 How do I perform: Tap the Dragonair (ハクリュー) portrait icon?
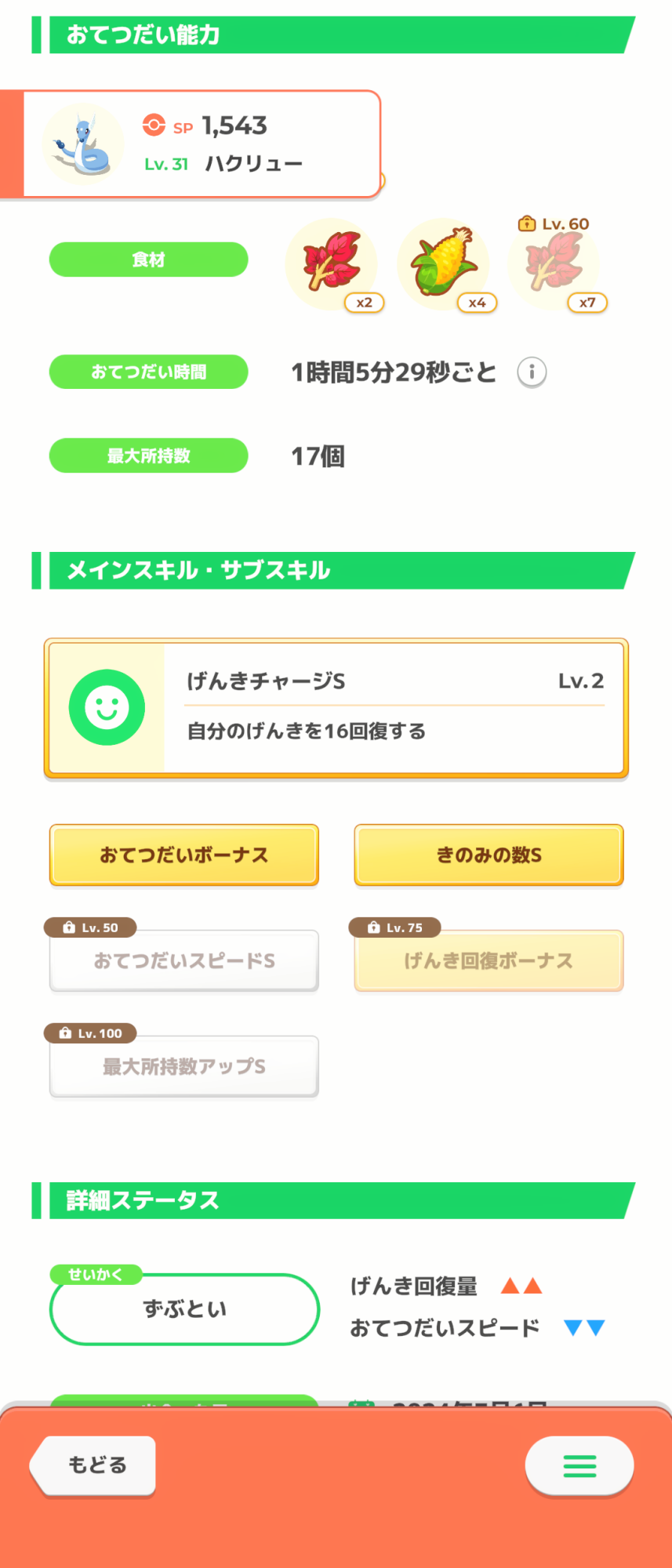(83, 144)
